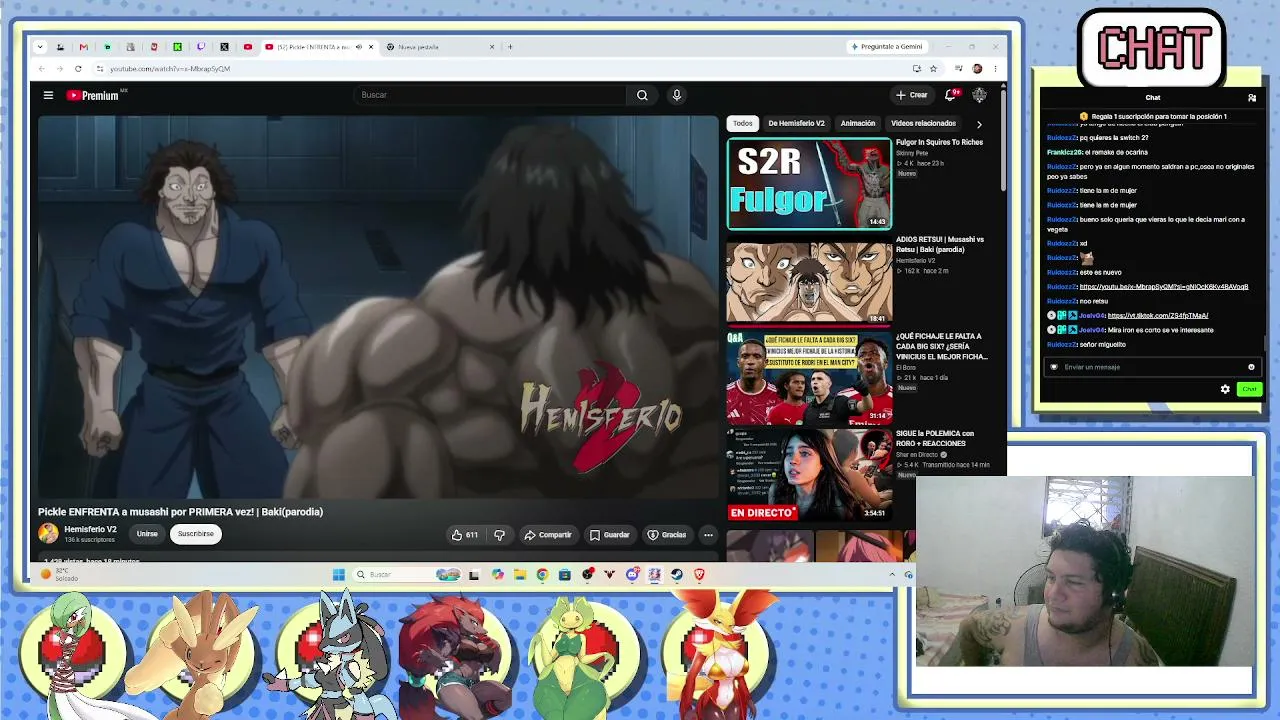Save the video with Guardar
1280x720 pixels.
point(610,535)
